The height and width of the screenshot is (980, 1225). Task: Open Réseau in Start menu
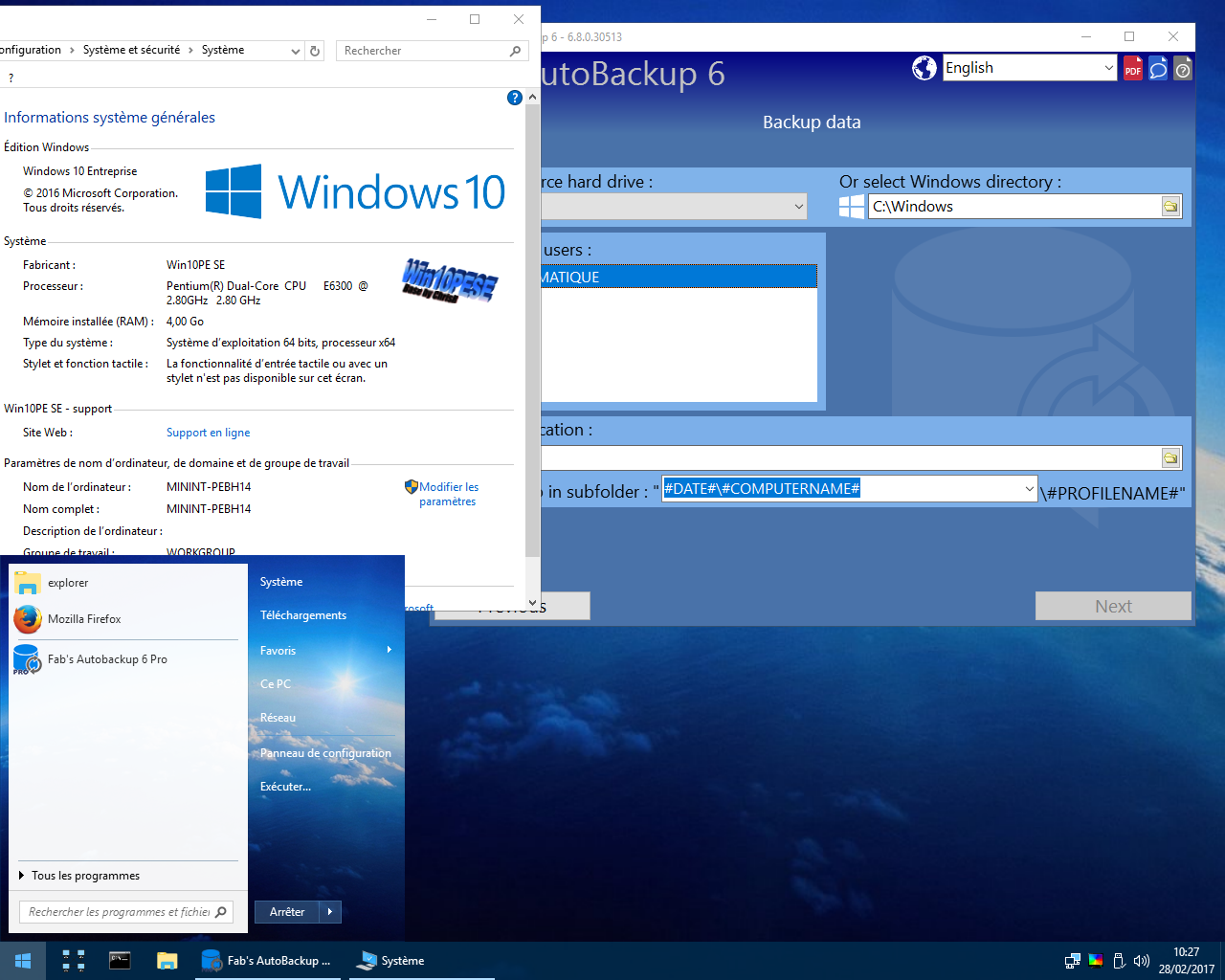(x=278, y=718)
